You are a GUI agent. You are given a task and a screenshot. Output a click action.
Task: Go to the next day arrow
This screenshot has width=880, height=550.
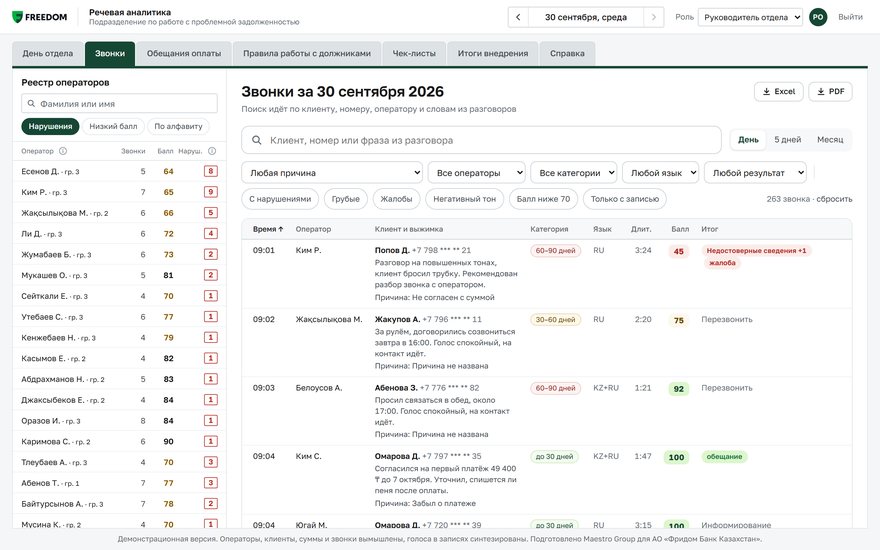[653, 17]
